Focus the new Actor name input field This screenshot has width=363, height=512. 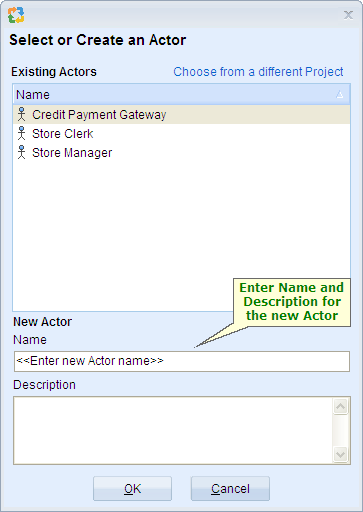pos(182,361)
